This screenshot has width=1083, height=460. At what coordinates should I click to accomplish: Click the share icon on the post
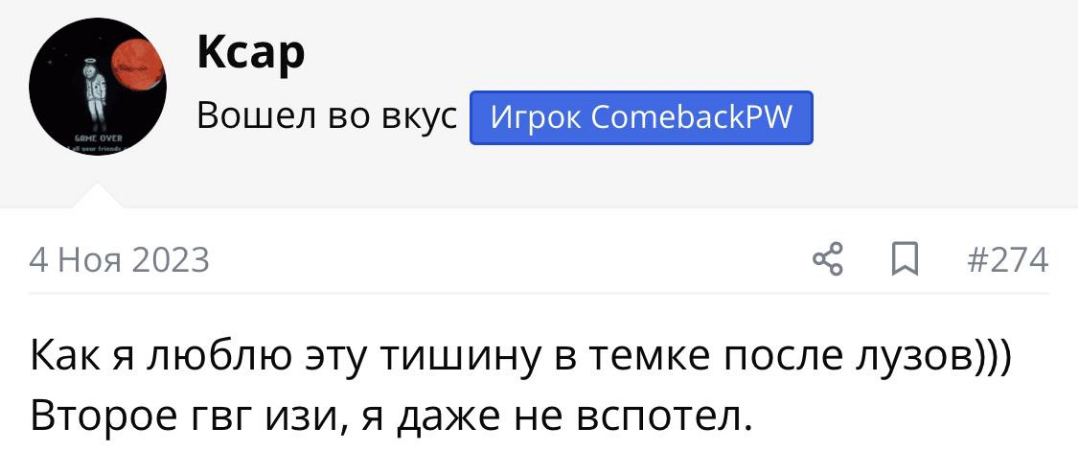[828, 261]
